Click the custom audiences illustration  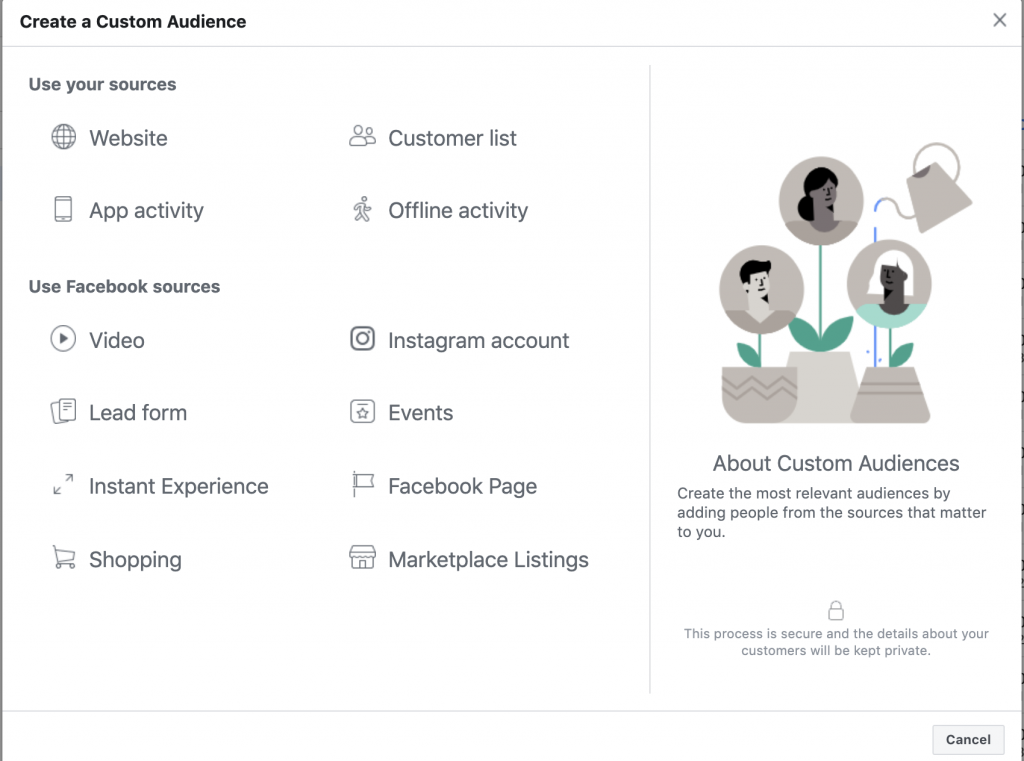[845, 283]
